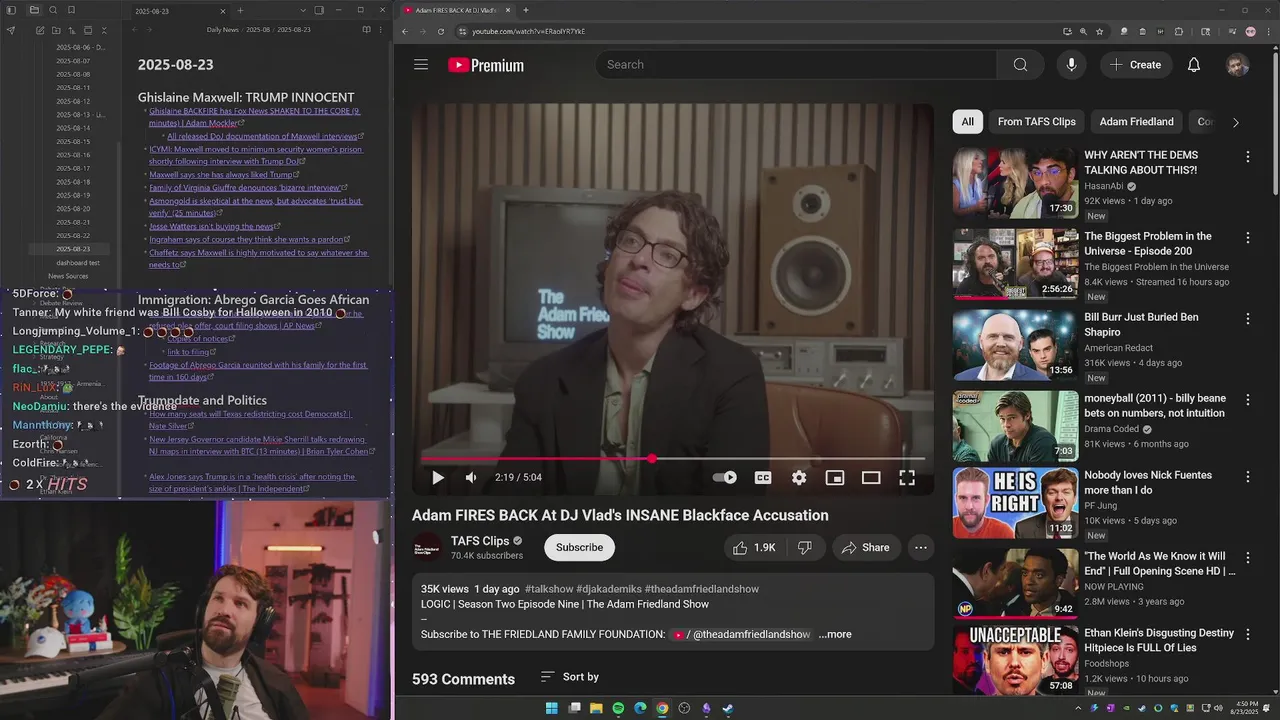Go back in Chrome browser

coord(405,31)
